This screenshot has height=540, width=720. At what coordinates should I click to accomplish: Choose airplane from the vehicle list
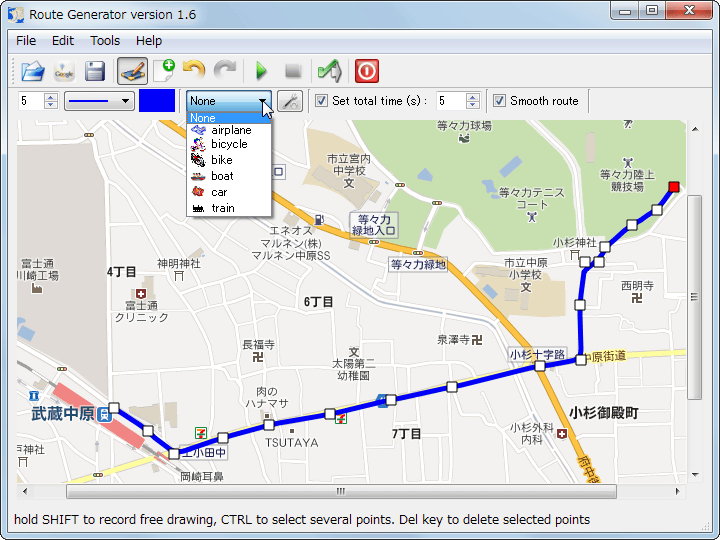[x=229, y=130]
